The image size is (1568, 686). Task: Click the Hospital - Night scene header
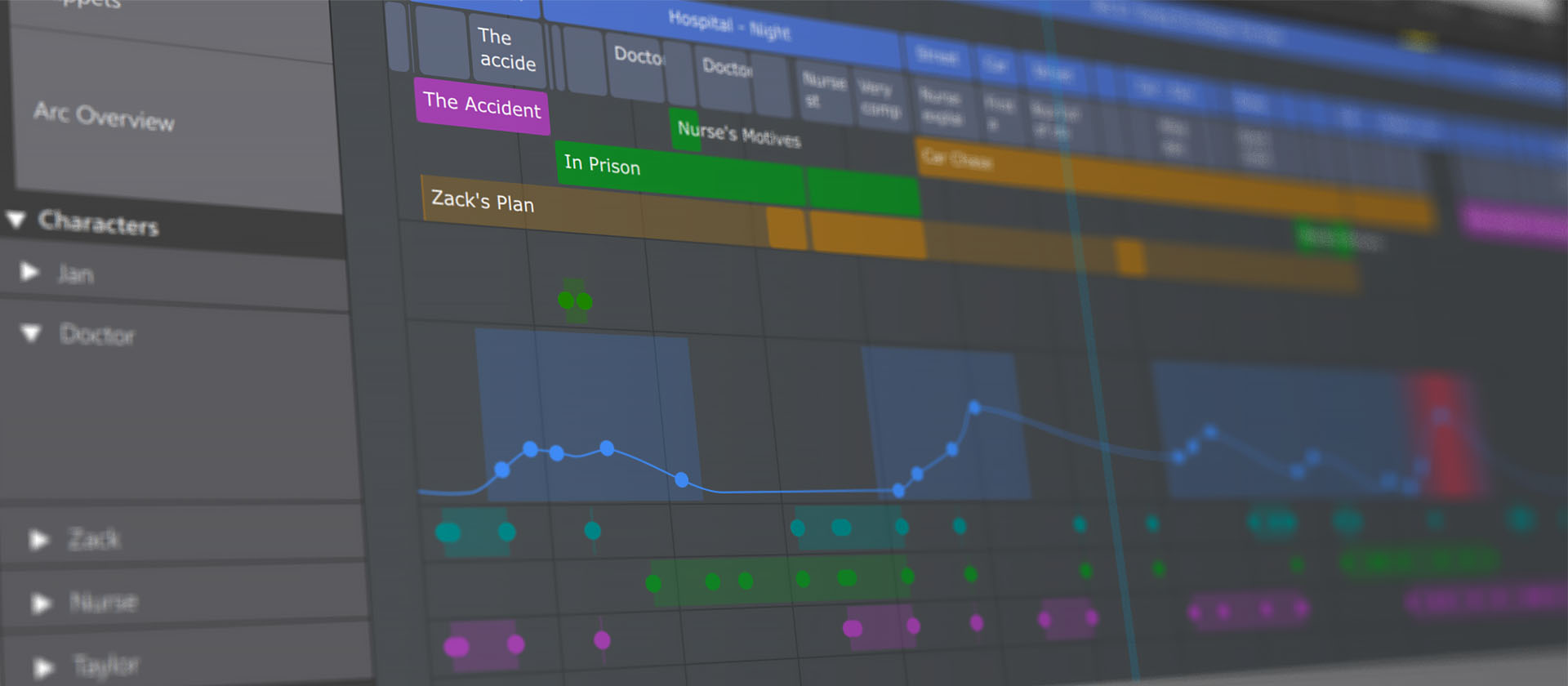pos(728,26)
